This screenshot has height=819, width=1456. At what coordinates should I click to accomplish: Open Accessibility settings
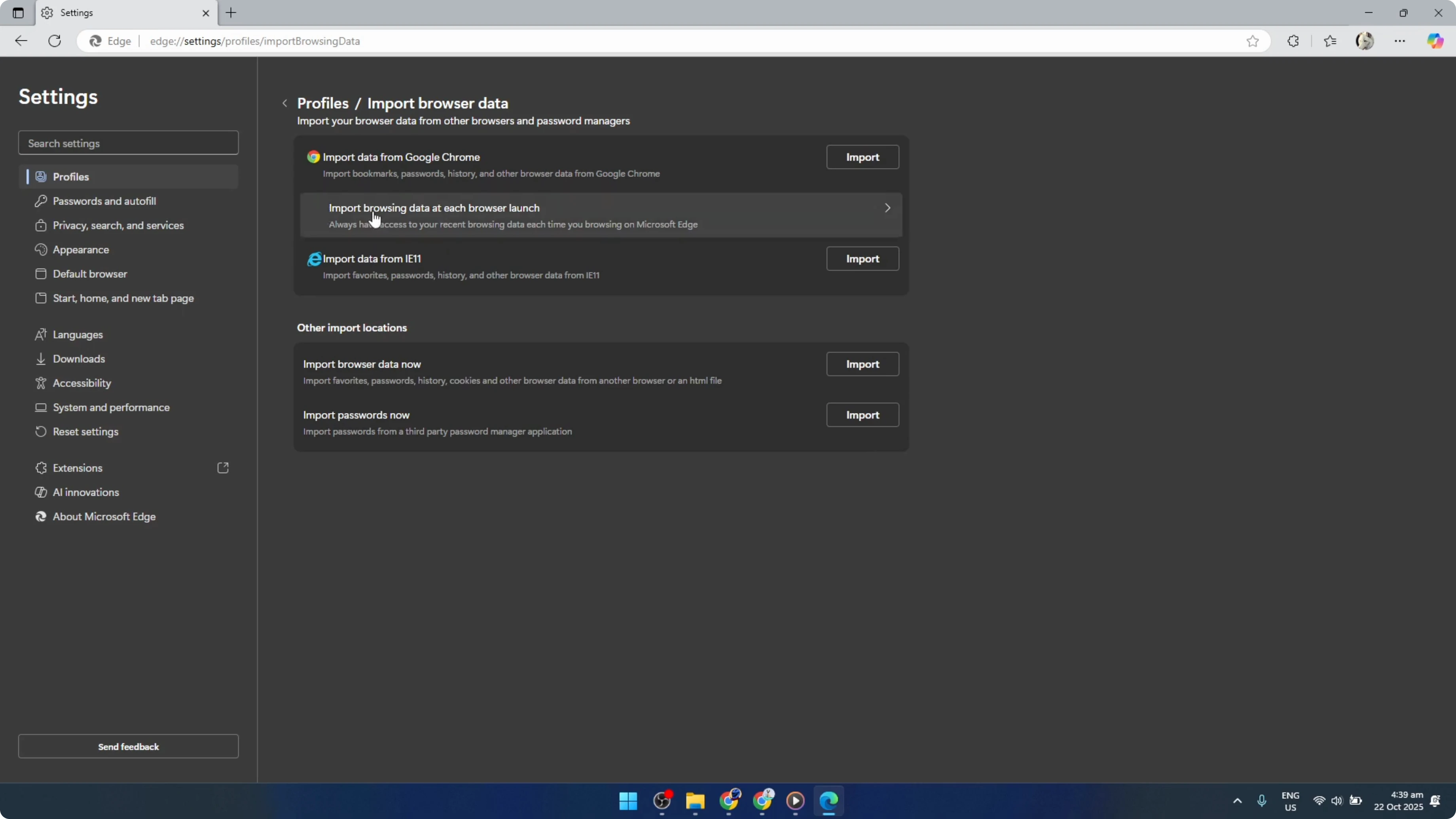point(128,383)
